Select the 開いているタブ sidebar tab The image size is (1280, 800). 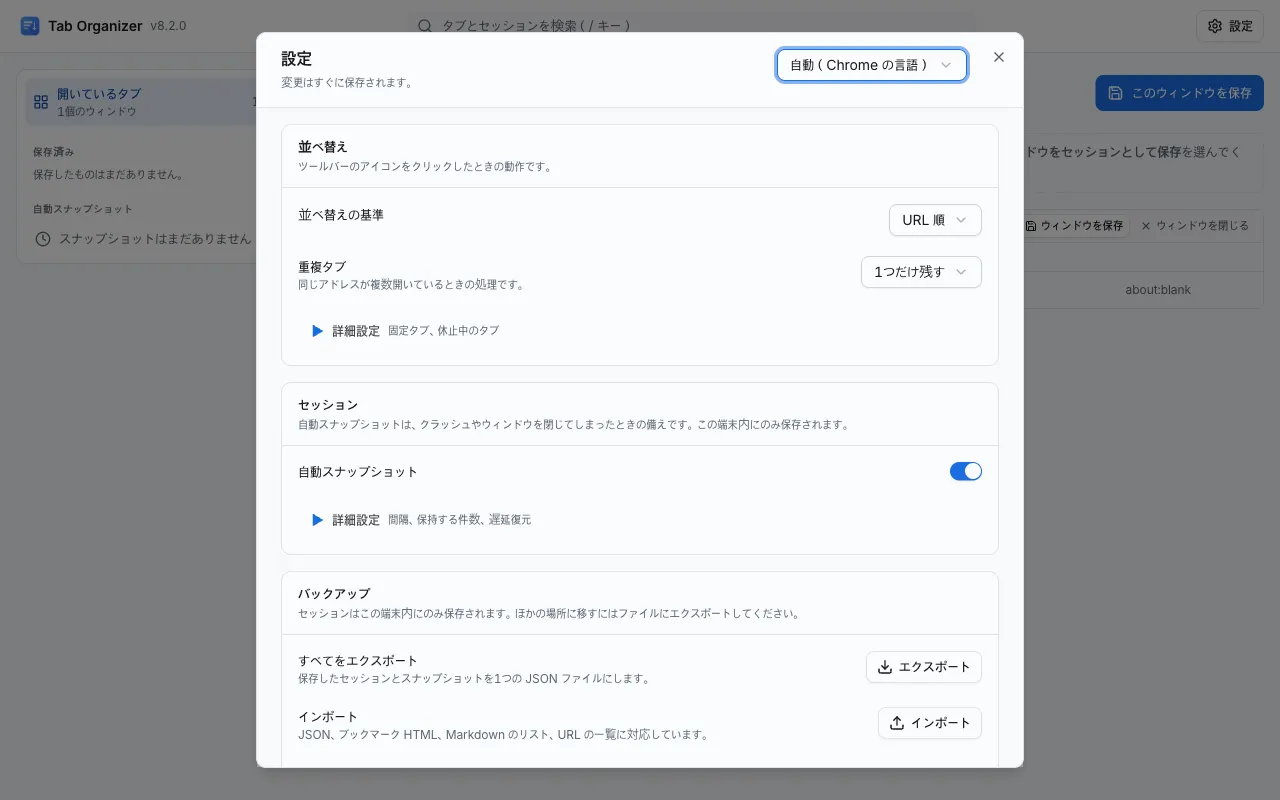pyautogui.click(x=141, y=102)
